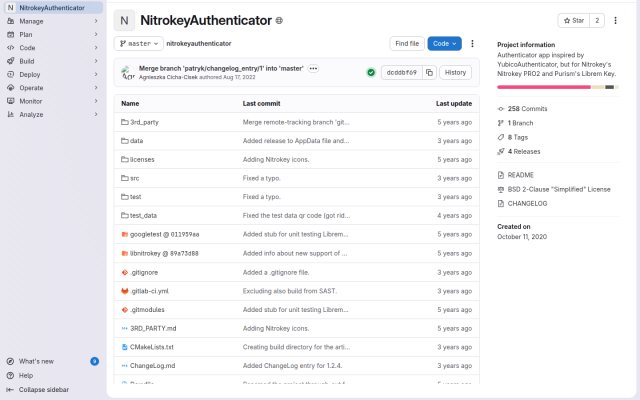
Task: Click the Releases rocket icon
Action: pos(501,151)
